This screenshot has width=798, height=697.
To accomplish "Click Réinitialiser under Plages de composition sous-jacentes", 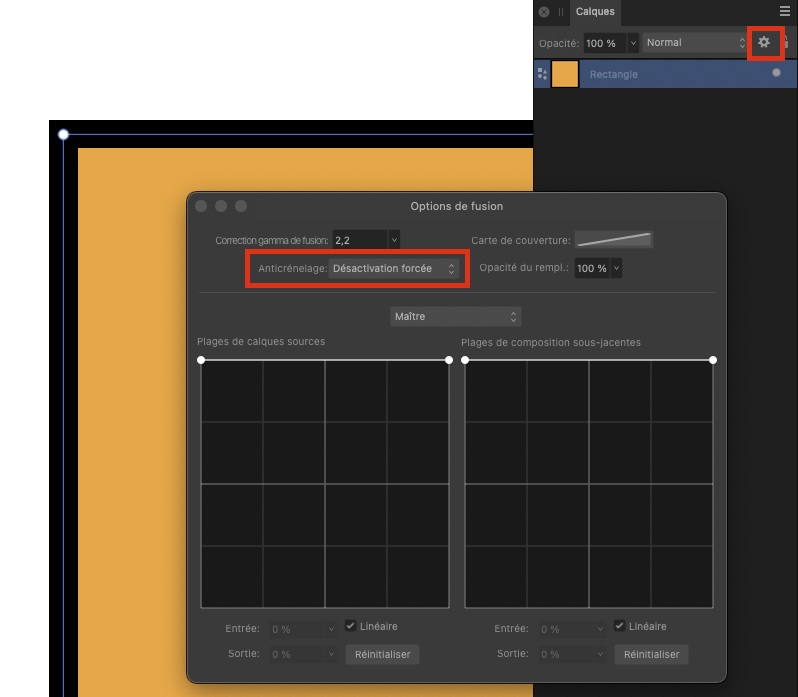I will (x=651, y=654).
